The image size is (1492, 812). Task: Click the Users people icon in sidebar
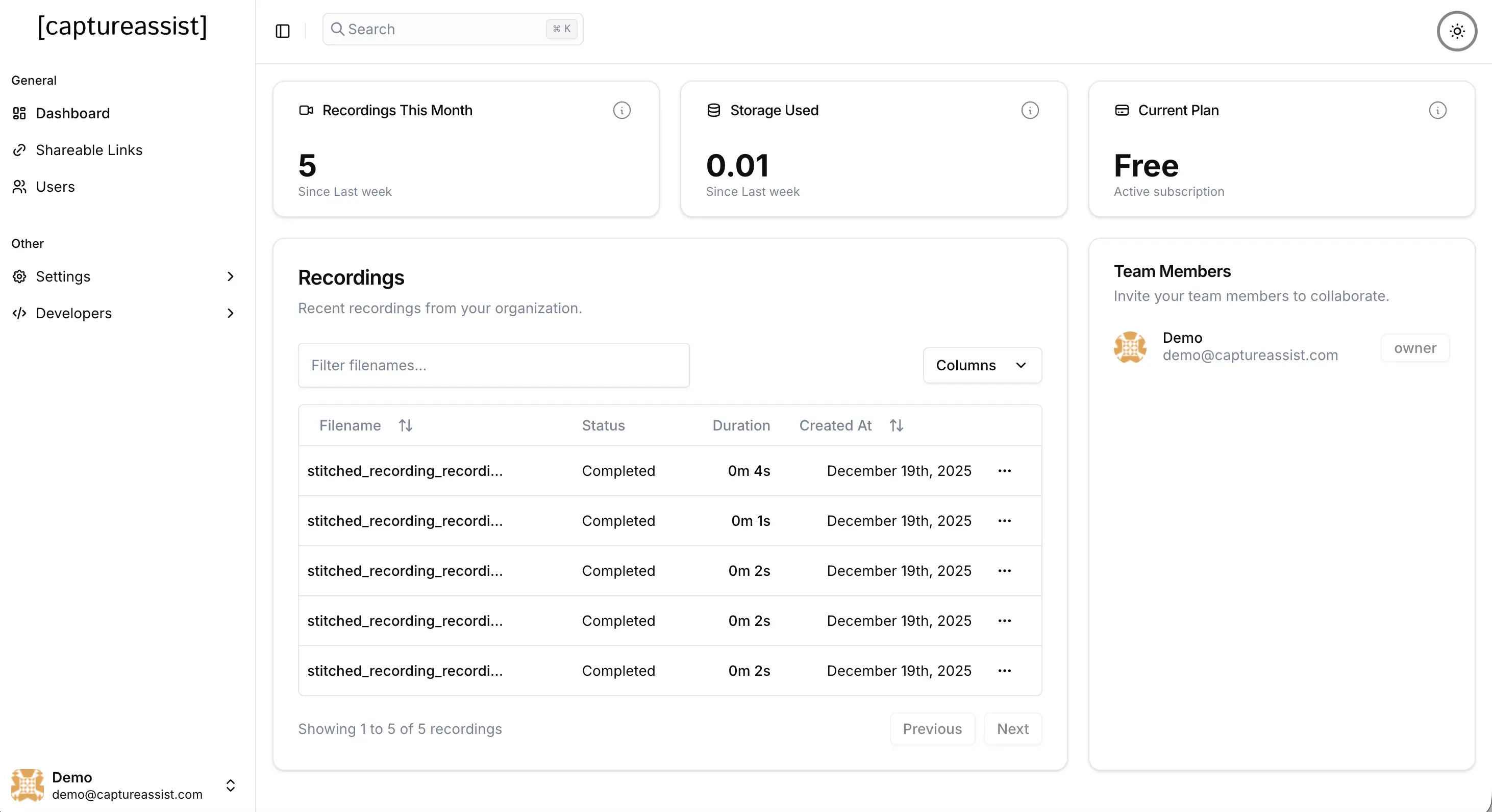coord(20,186)
